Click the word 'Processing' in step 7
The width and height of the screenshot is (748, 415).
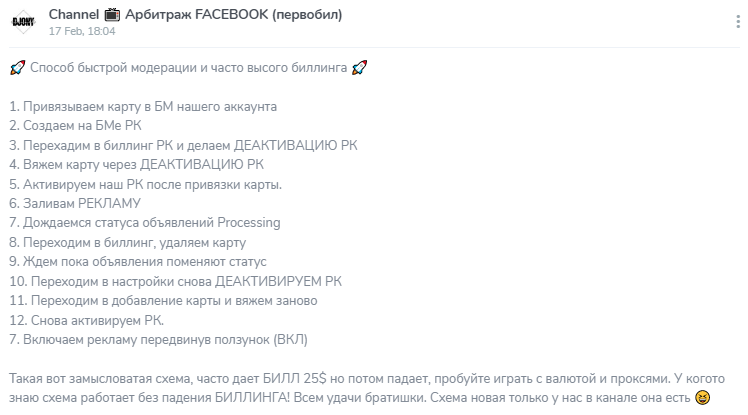tap(249, 223)
